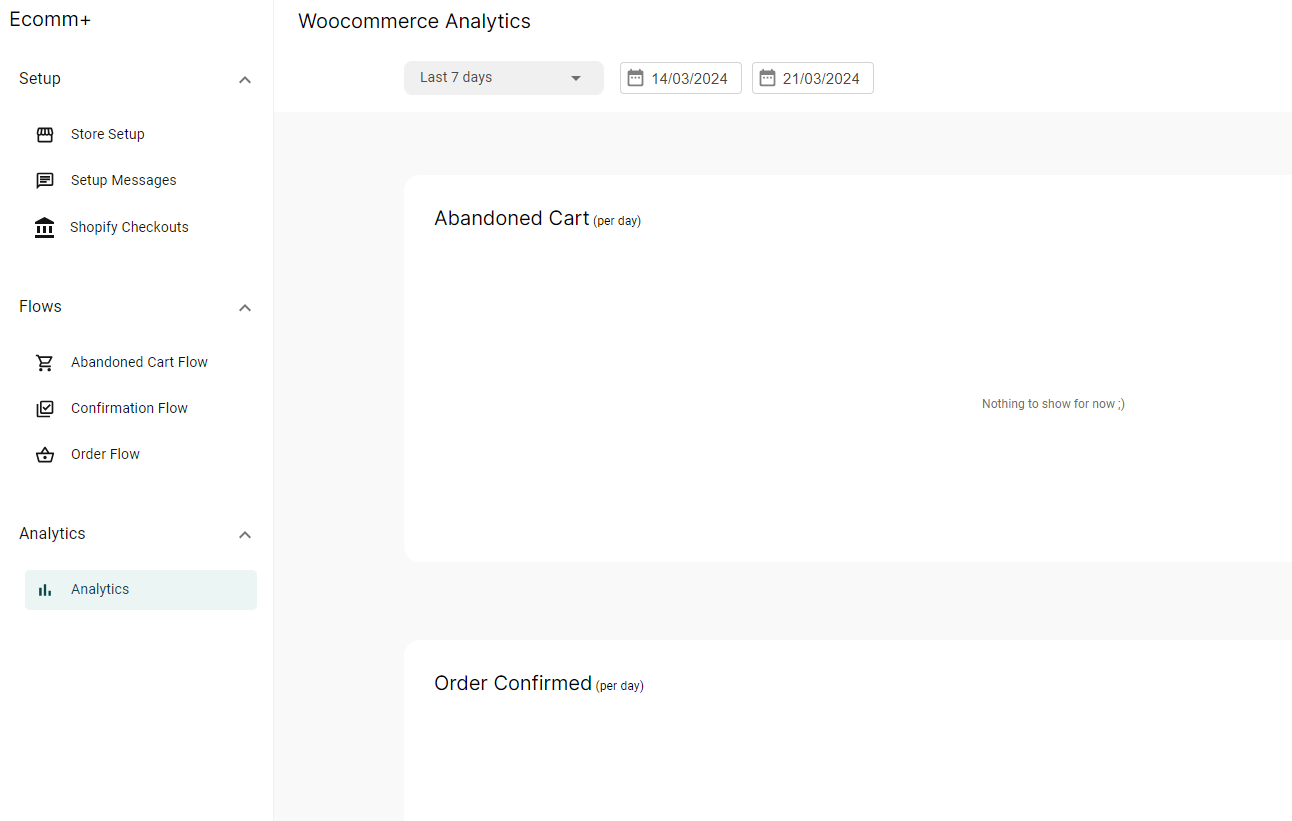The height and width of the screenshot is (821, 1292).
Task: Click the start date field 14/03/2024
Action: [681, 78]
